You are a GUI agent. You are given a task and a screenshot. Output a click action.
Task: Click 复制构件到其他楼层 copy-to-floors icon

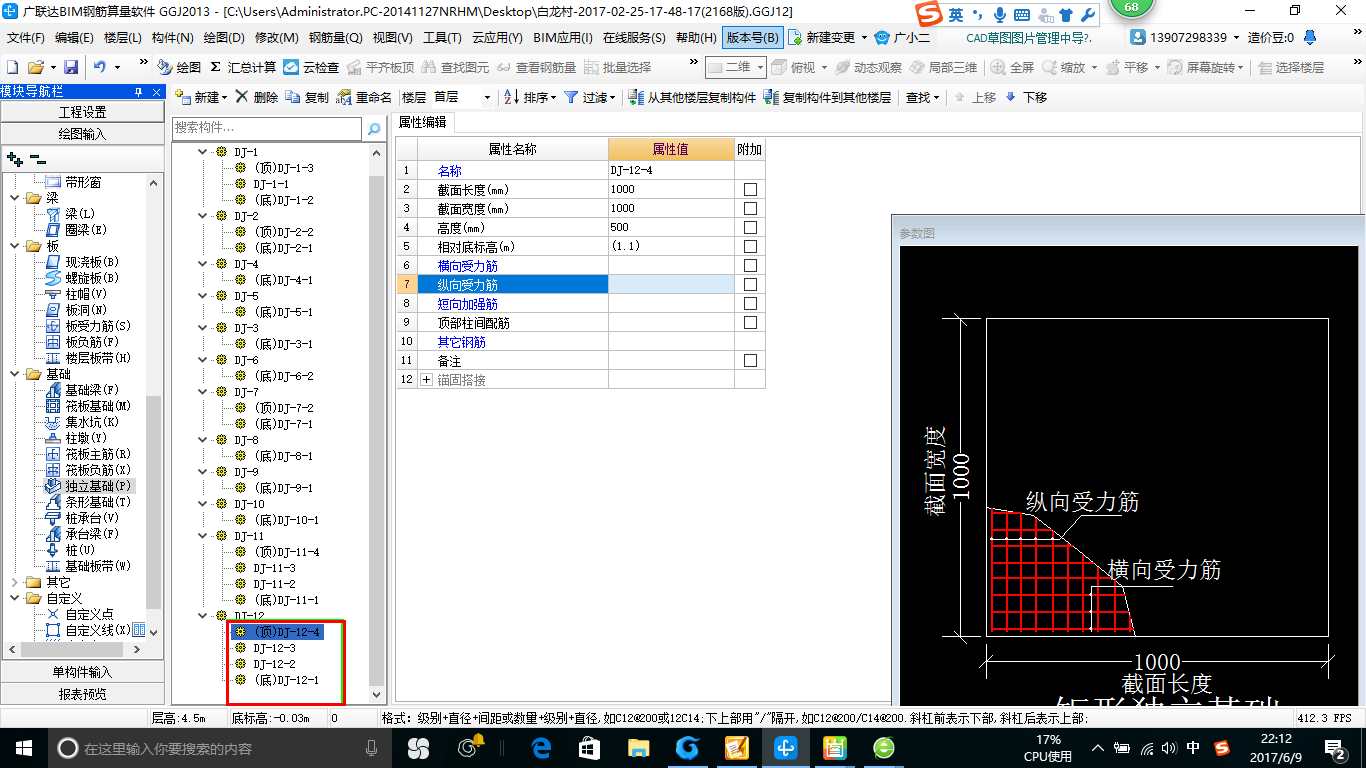(x=771, y=97)
